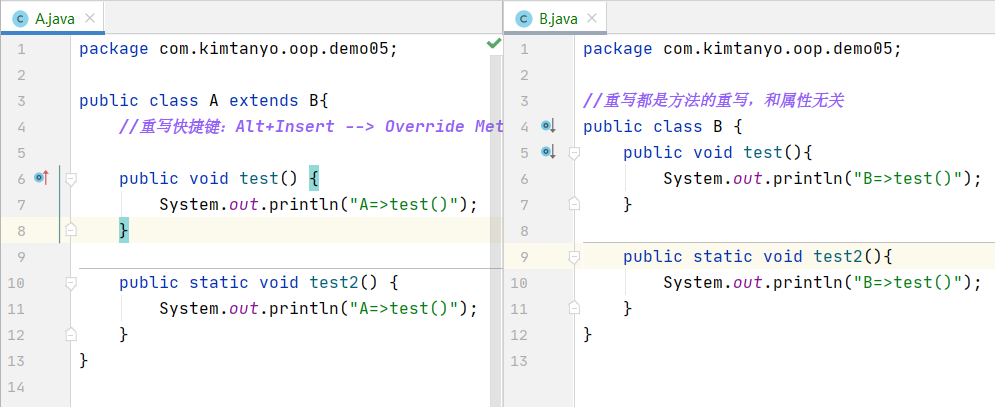Click 'class A extends B' declaration in A.java

[x=202, y=101]
